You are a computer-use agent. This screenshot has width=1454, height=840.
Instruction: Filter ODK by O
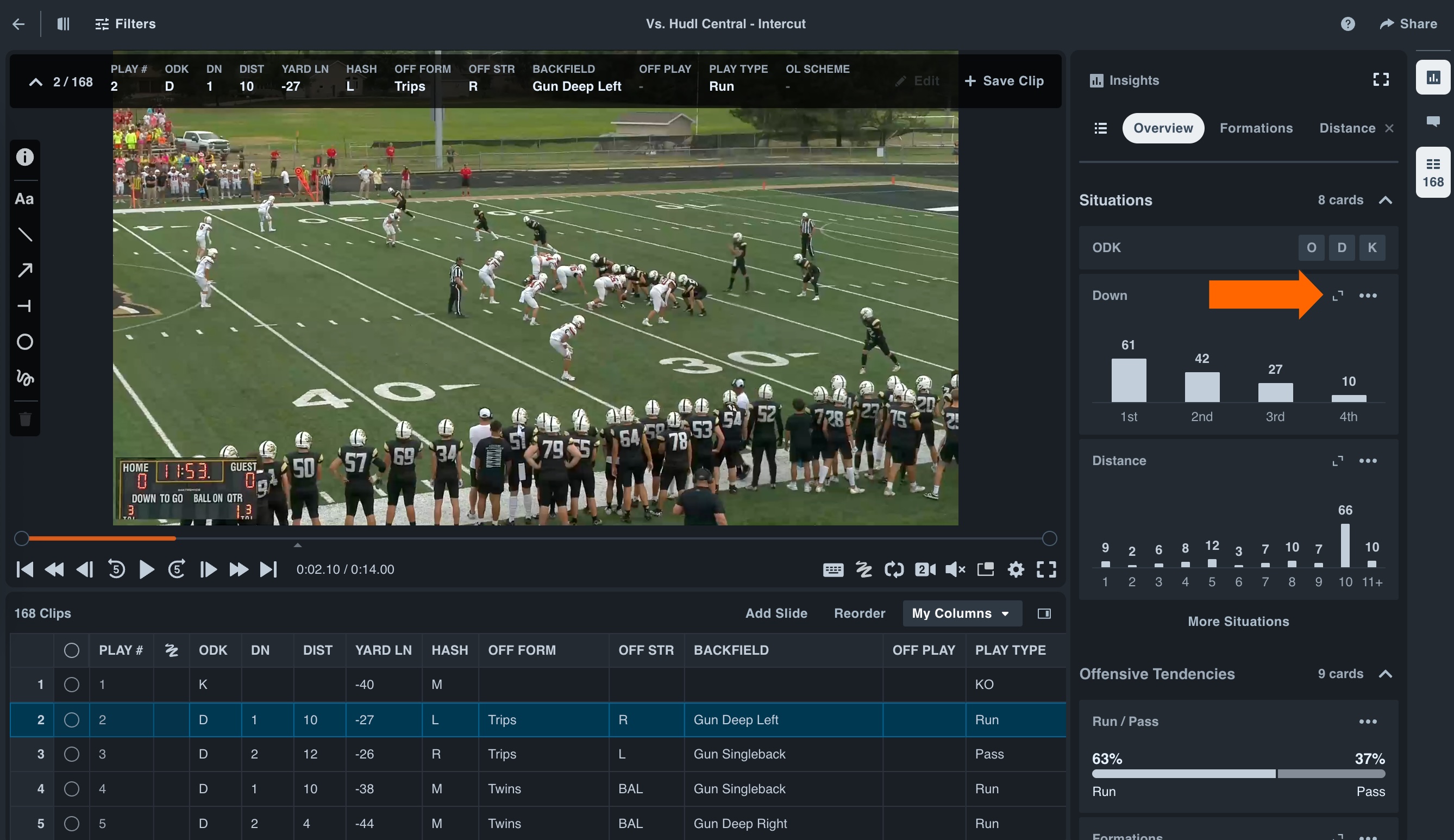(1311, 248)
